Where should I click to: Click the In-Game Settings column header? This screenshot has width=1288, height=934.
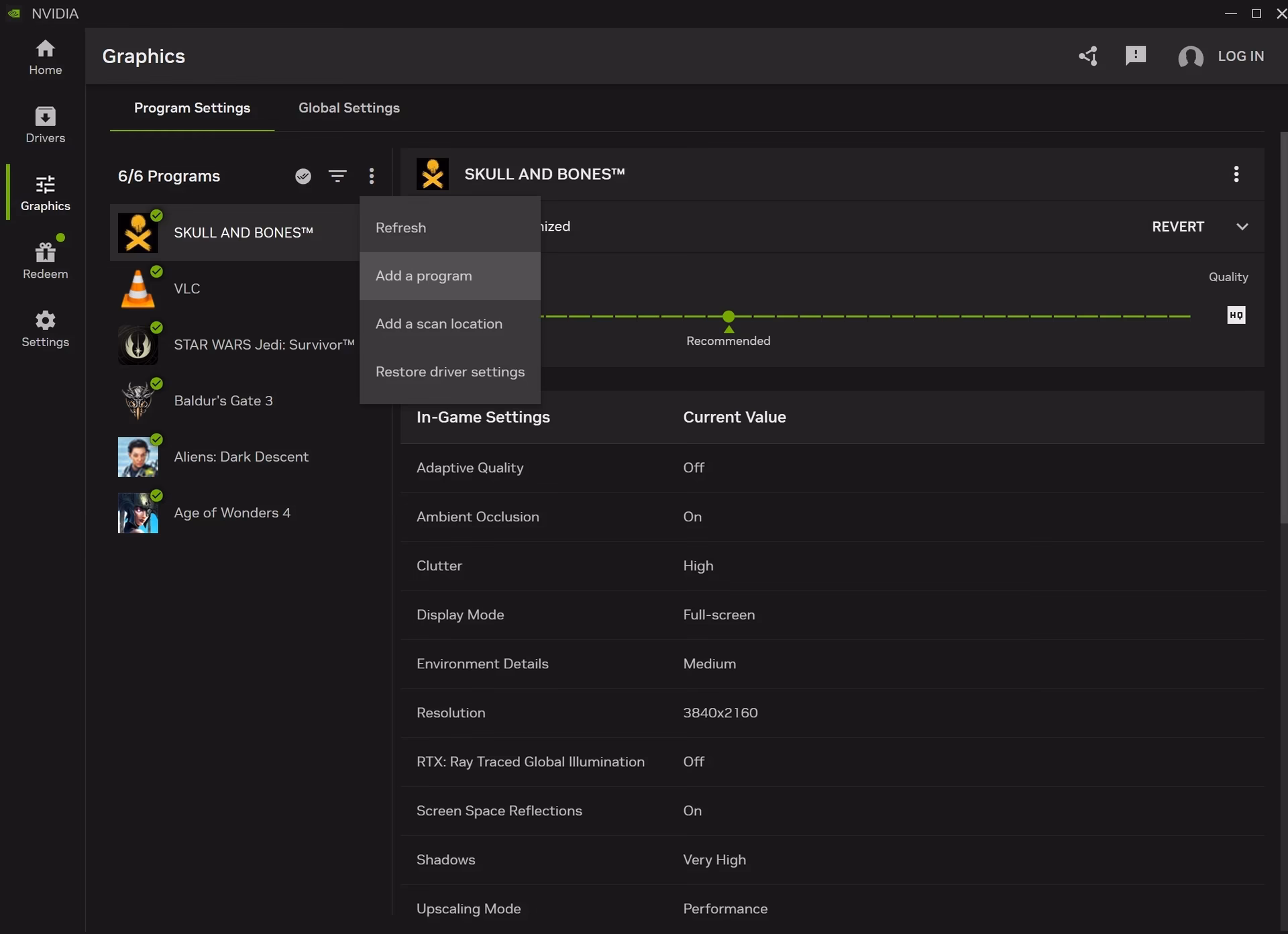[483, 417]
